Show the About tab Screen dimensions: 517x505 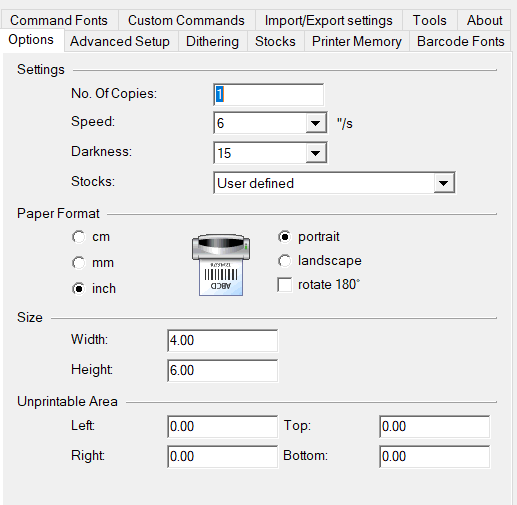click(x=484, y=20)
